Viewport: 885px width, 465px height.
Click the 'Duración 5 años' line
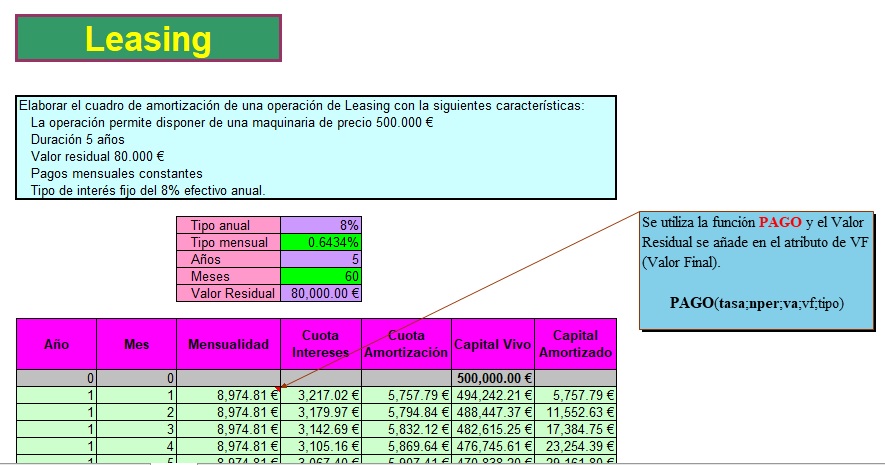tap(78, 139)
